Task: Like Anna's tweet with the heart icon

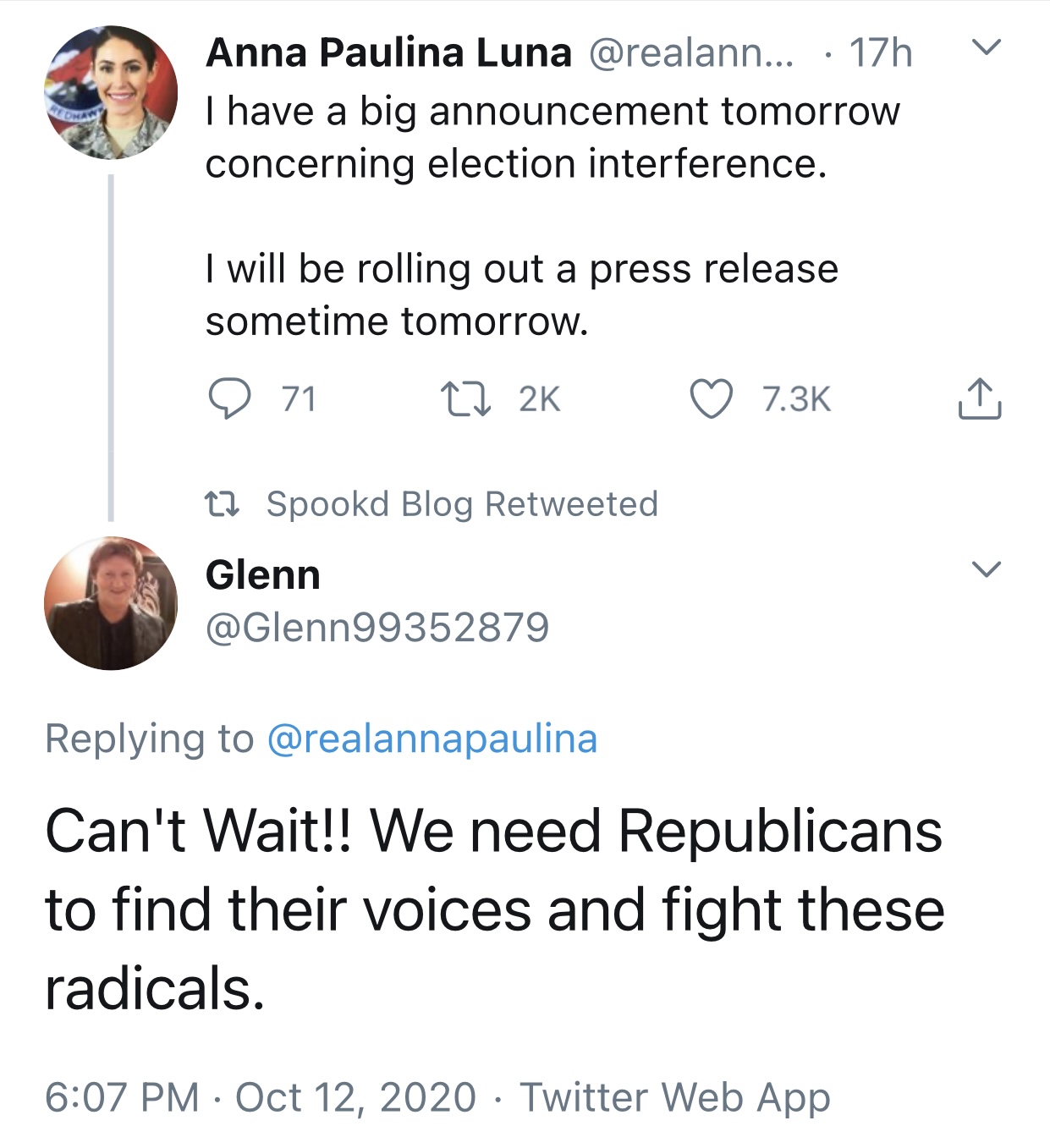Action: pyautogui.click(x=711, y=399)
